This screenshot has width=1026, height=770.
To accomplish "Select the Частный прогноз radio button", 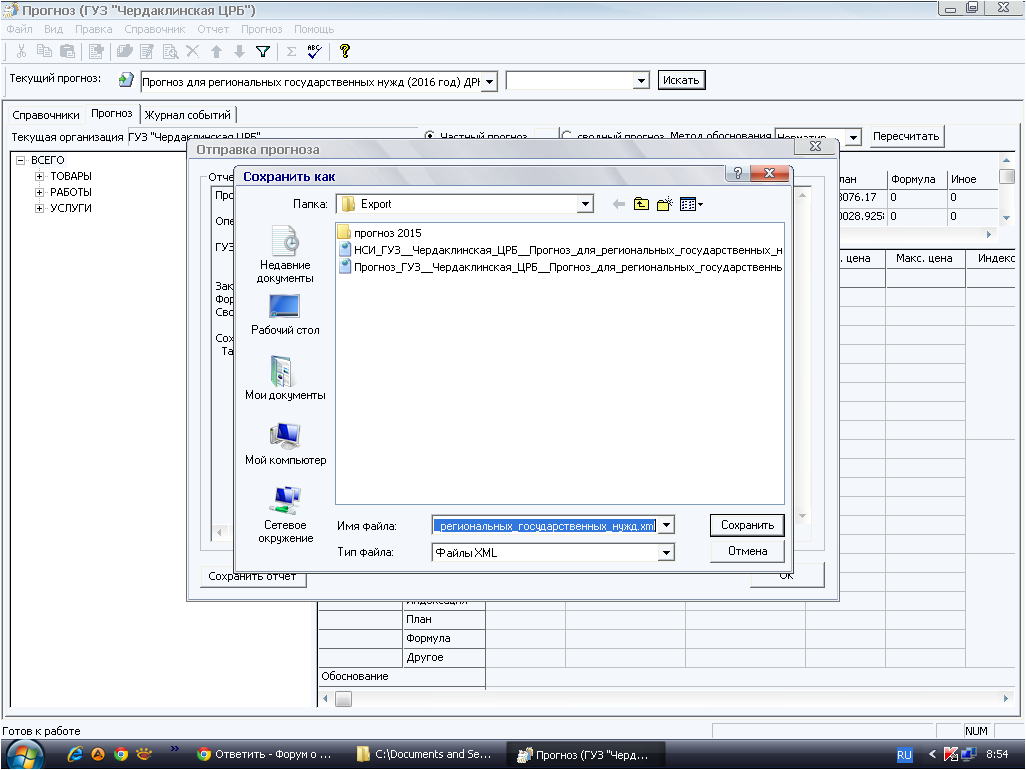I will 430,137.
